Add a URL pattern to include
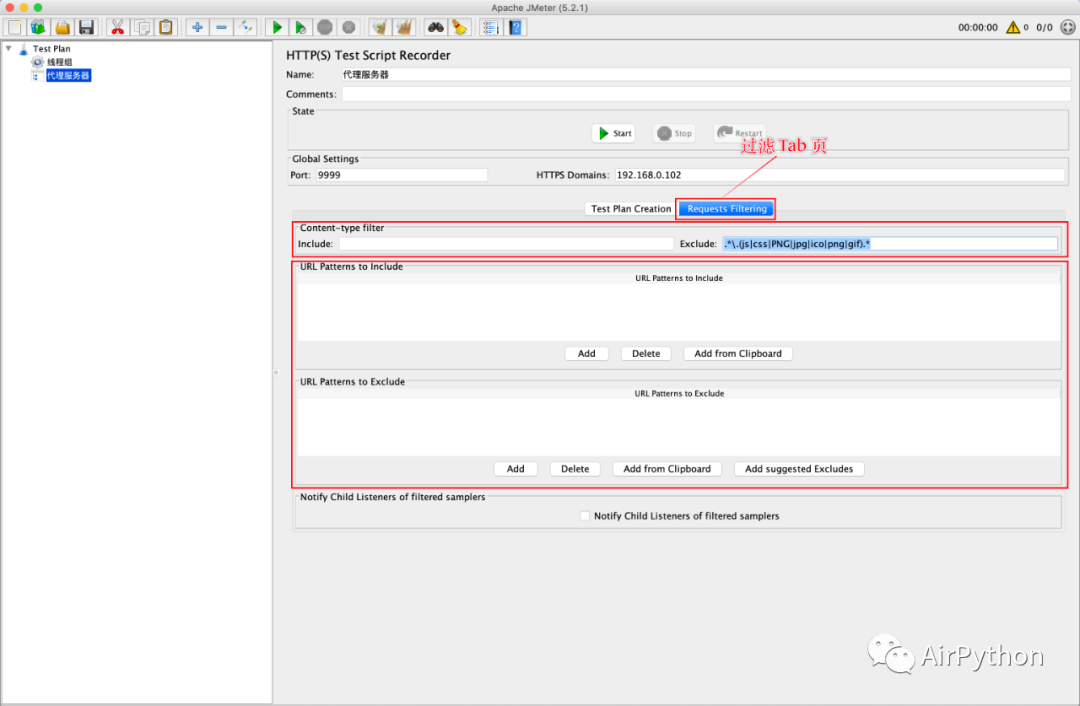The image size is (1080, 706). 586,353
